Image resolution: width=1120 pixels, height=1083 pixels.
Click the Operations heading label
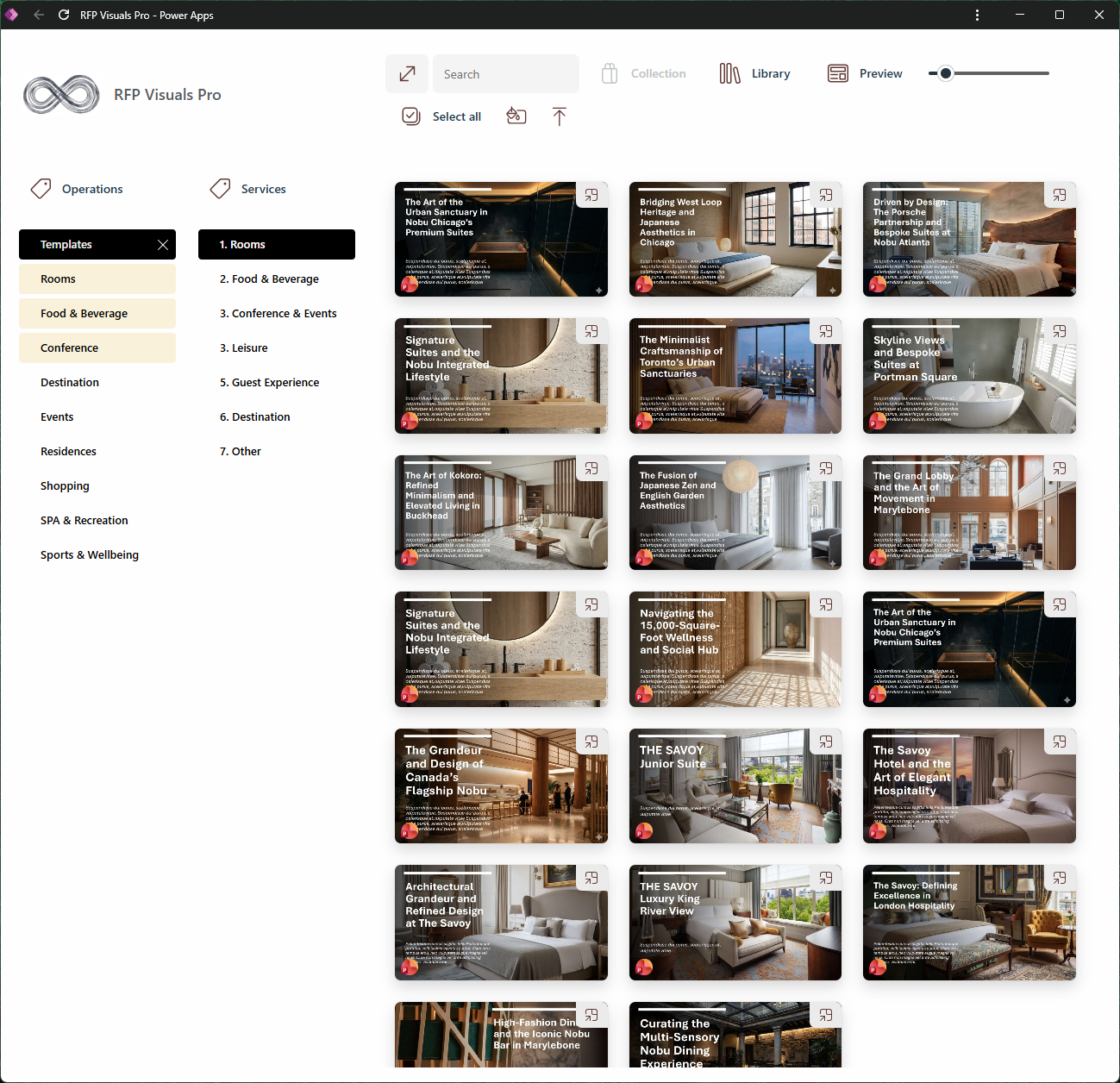92,189
